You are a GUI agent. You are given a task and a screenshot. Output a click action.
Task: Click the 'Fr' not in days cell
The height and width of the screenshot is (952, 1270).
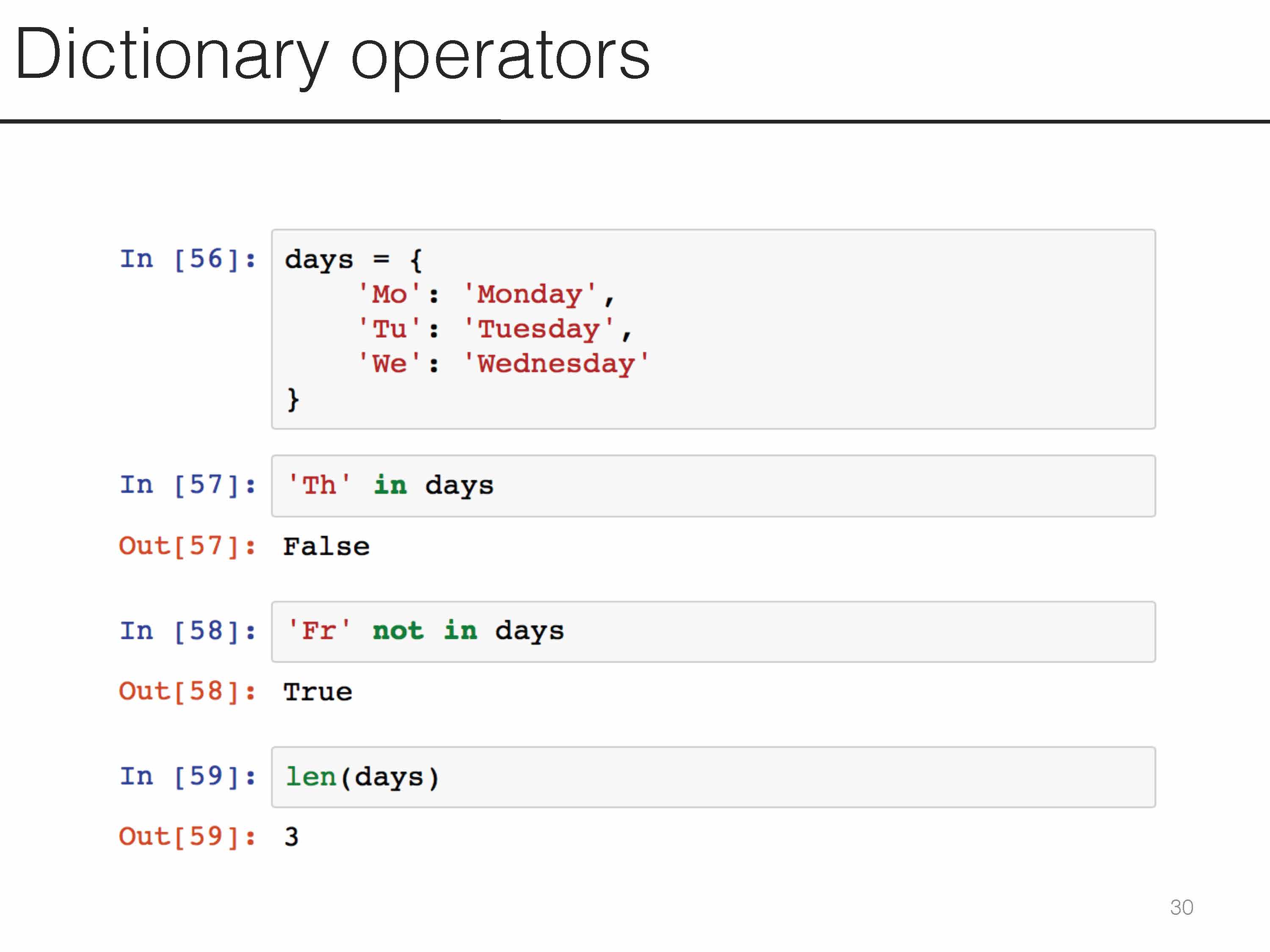pos(712,632)
